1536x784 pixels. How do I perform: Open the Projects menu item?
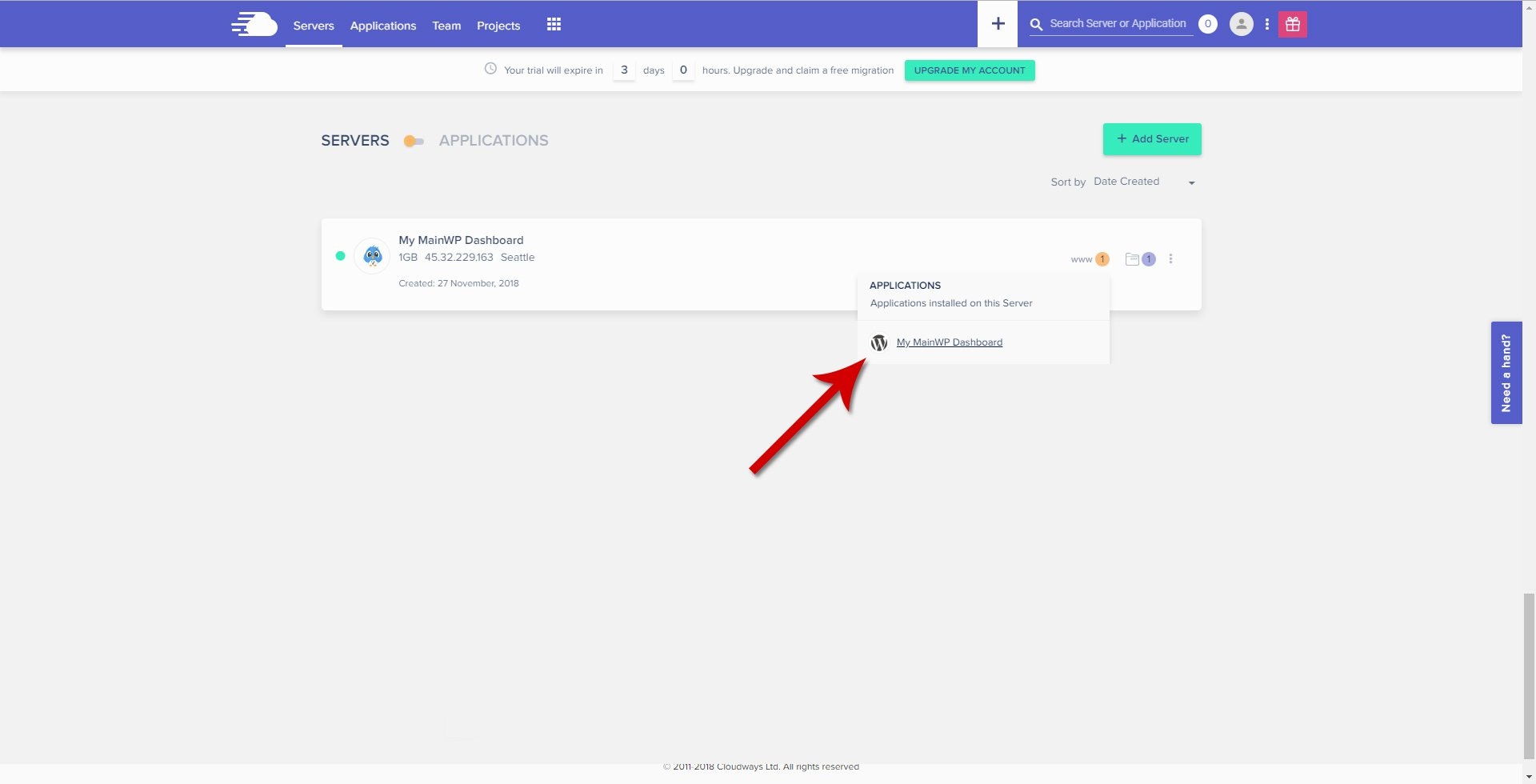point(498,25)
